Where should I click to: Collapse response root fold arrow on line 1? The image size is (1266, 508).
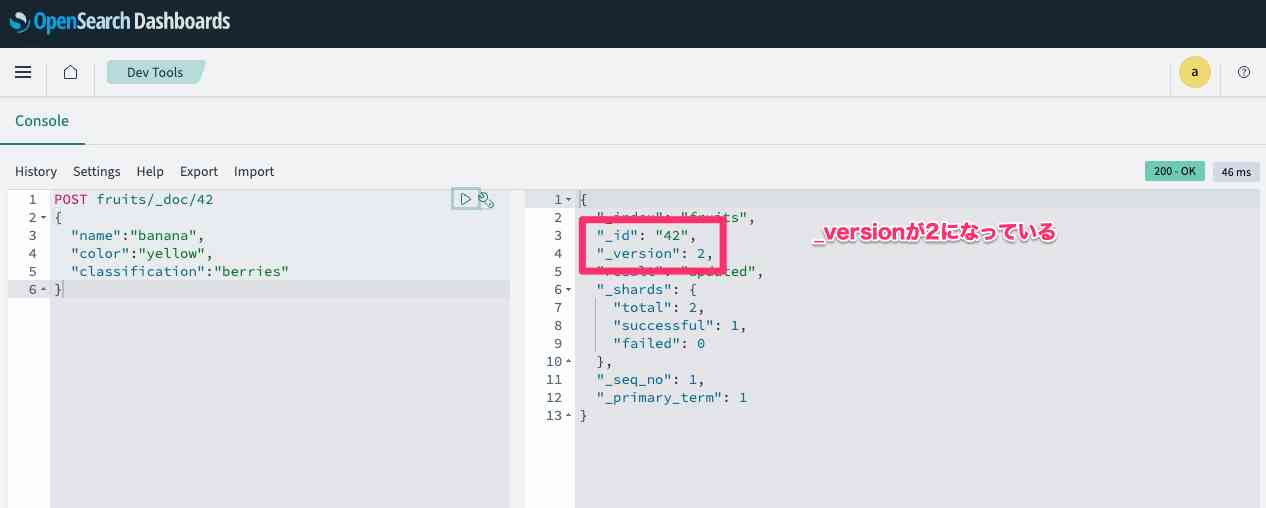pyautogui.click(x=568, y=200)
